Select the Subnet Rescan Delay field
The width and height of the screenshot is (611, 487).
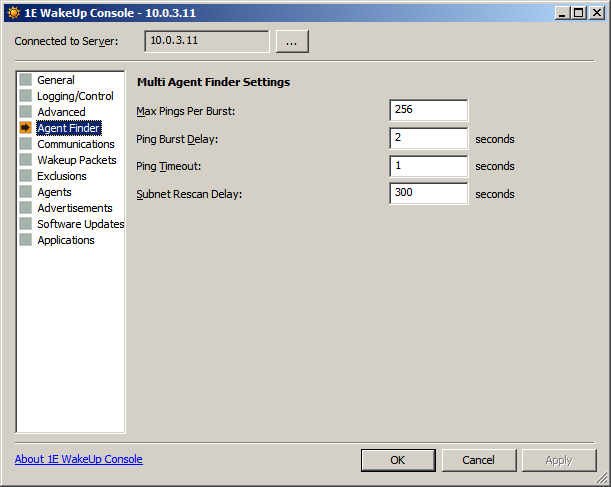pyautogui.click(x=429, y=193)
